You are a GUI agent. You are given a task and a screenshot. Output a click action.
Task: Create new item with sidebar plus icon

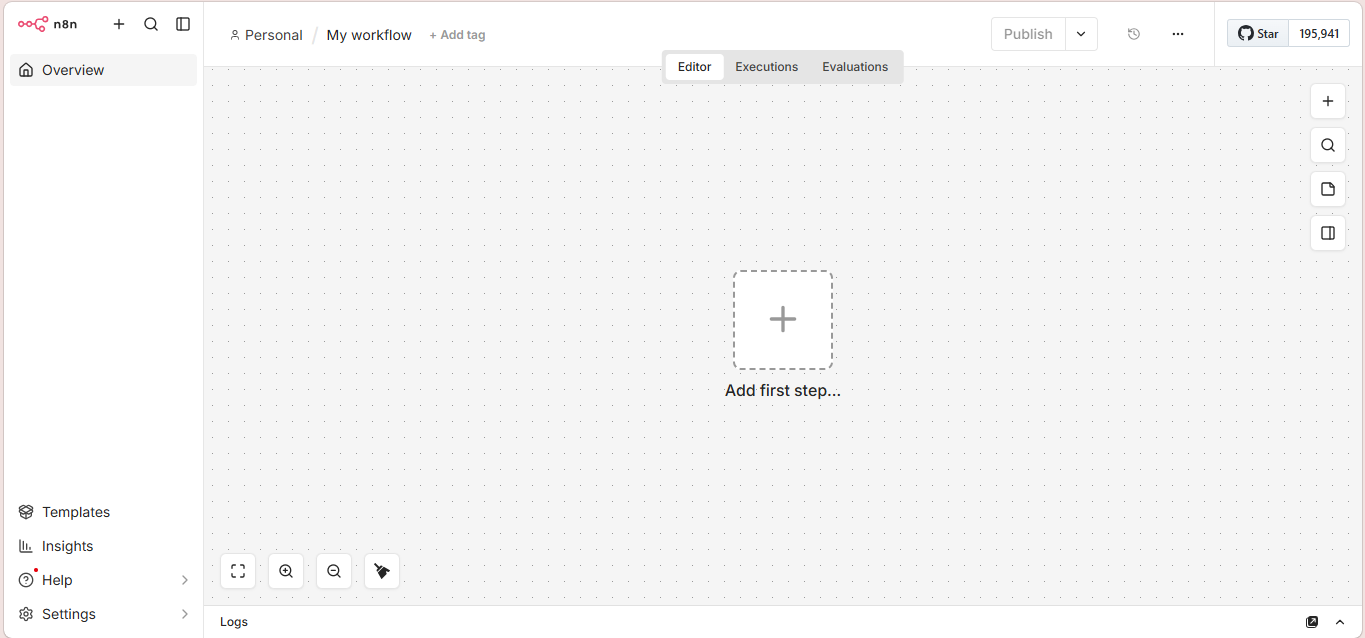pyautogui.click(x=119, y=24)
